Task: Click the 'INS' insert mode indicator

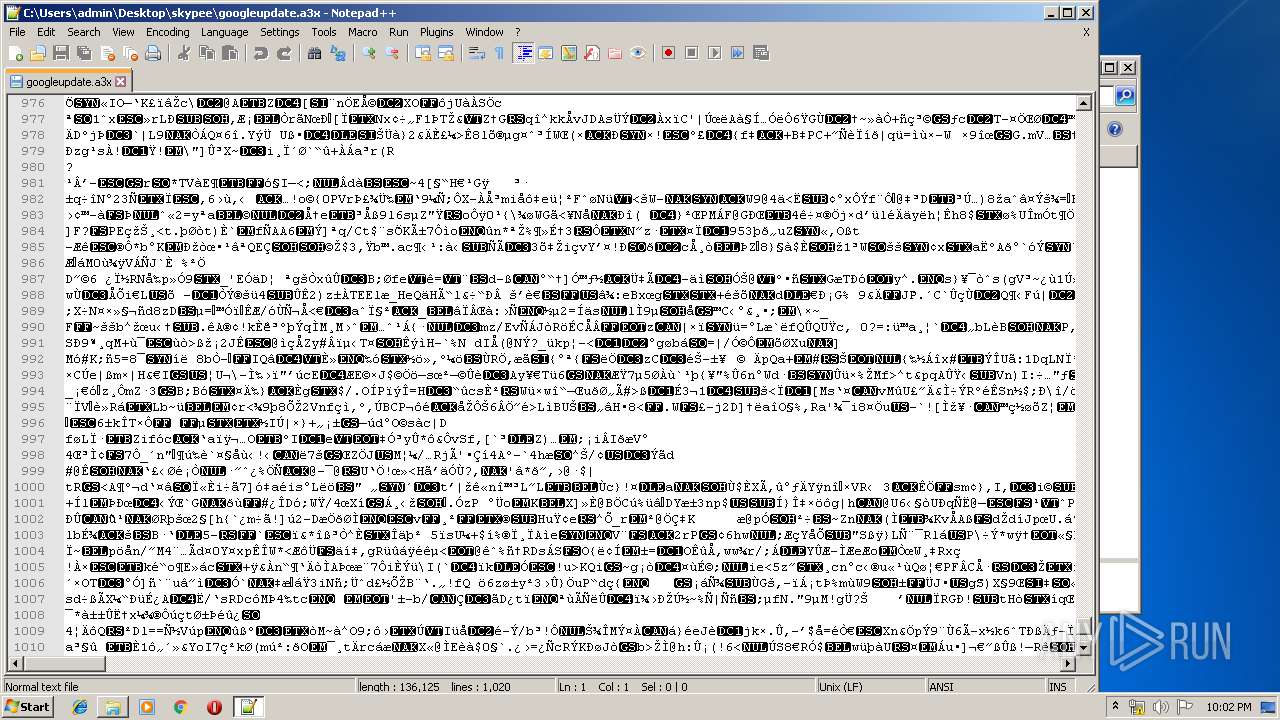Action: tap(1057, 687)
